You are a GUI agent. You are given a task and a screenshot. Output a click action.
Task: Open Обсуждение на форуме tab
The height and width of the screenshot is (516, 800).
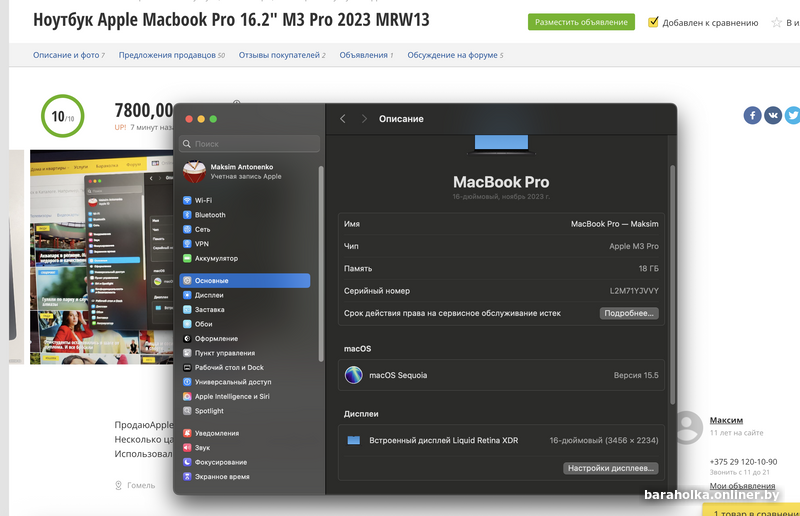[x=455, y=55]
